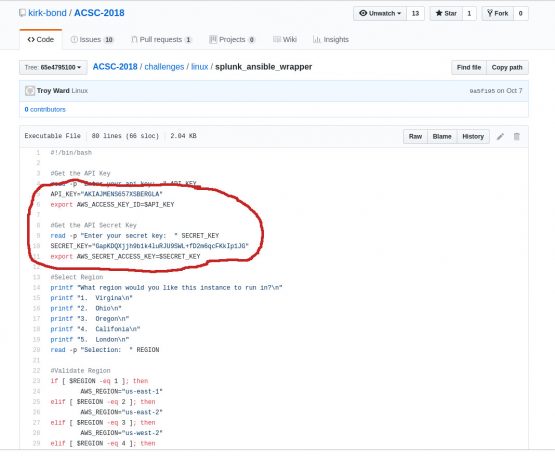Image resolution: width=555 pixels, height=461 pixels.
Task: Click the repository book icon beside kirk-bond
Action: 22,13
